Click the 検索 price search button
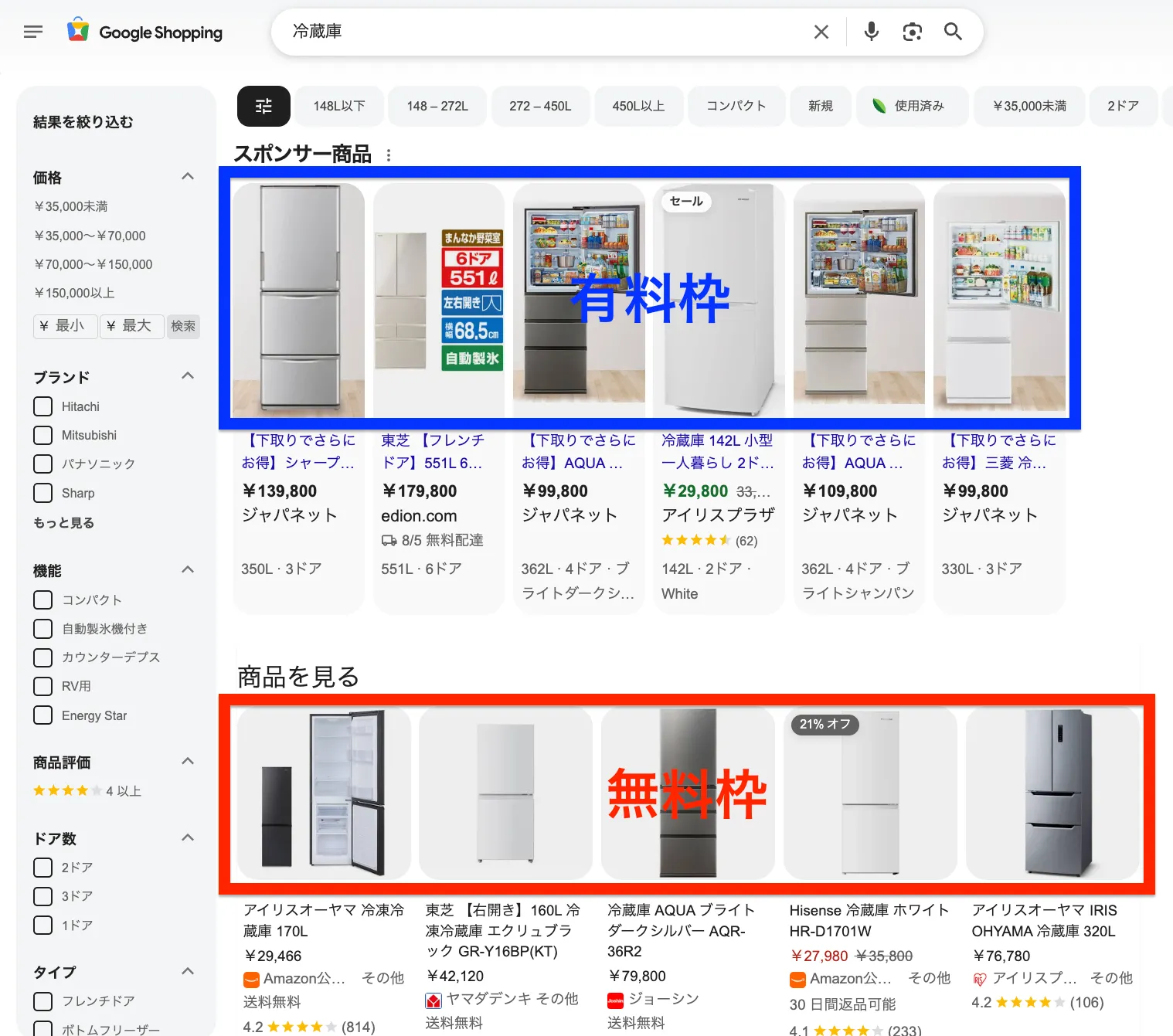This screenshot has width=1173, height=1036. [183, 326]
